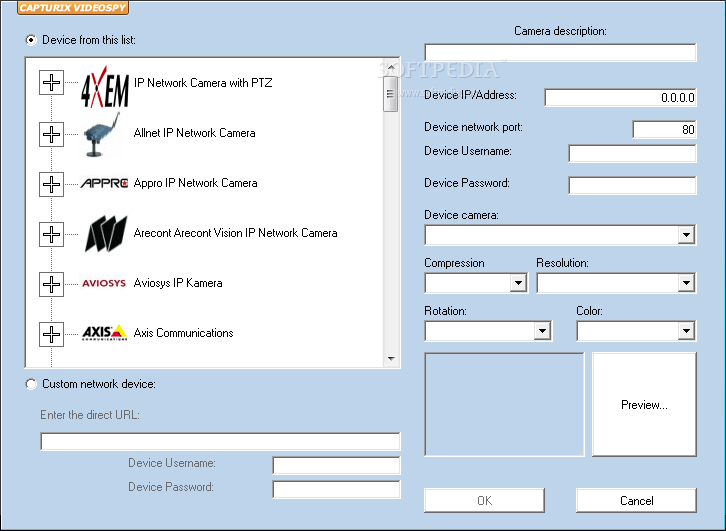Click the Allnet camera picture icon
Image resolution: width=726 pixels, height=531 pixels.
tap(102, 134)
